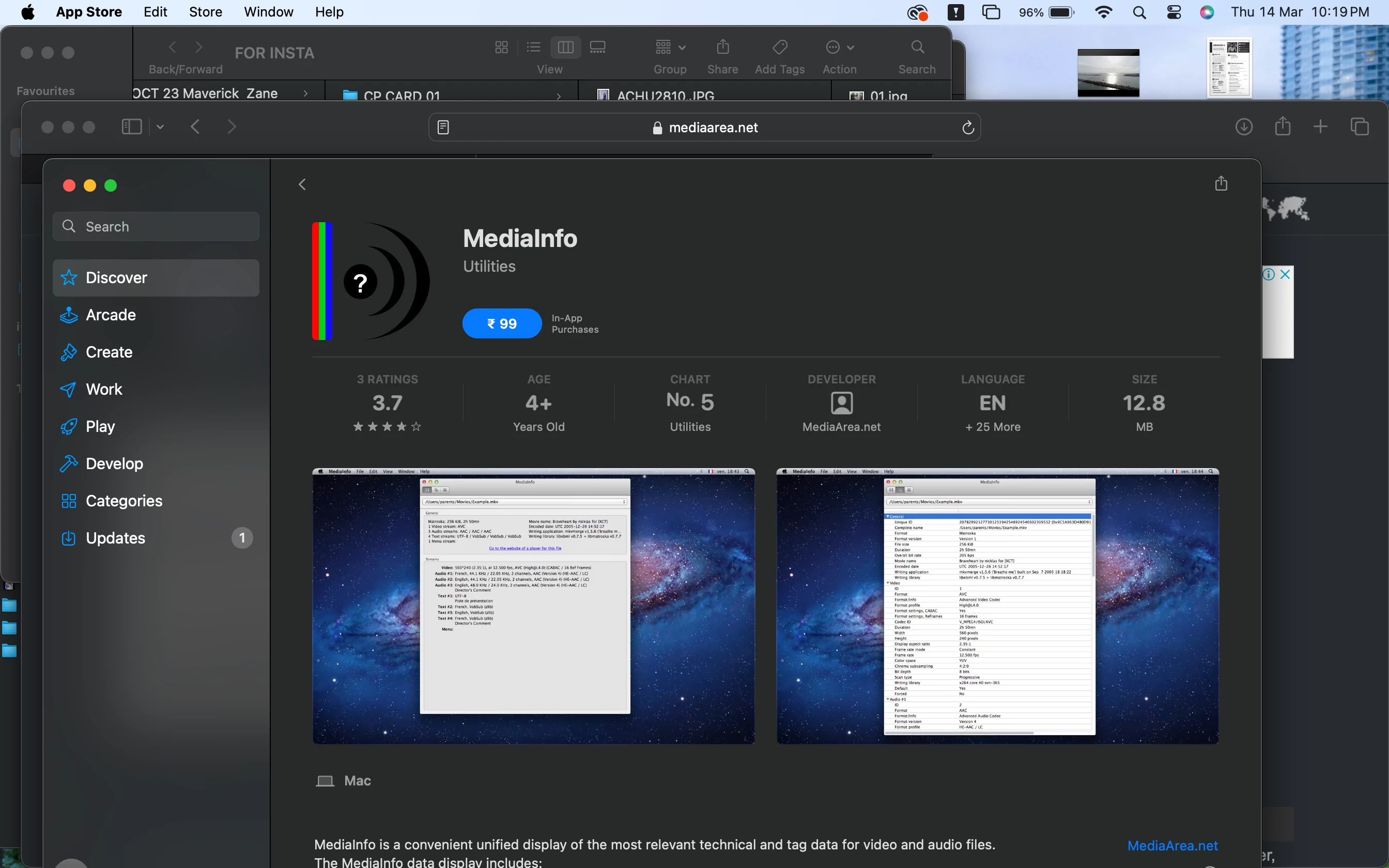Image resolution: width=1389 pixels, height=868 pixels.
Task: Click the 3.7 star rating
Action: tap(388, 404)
